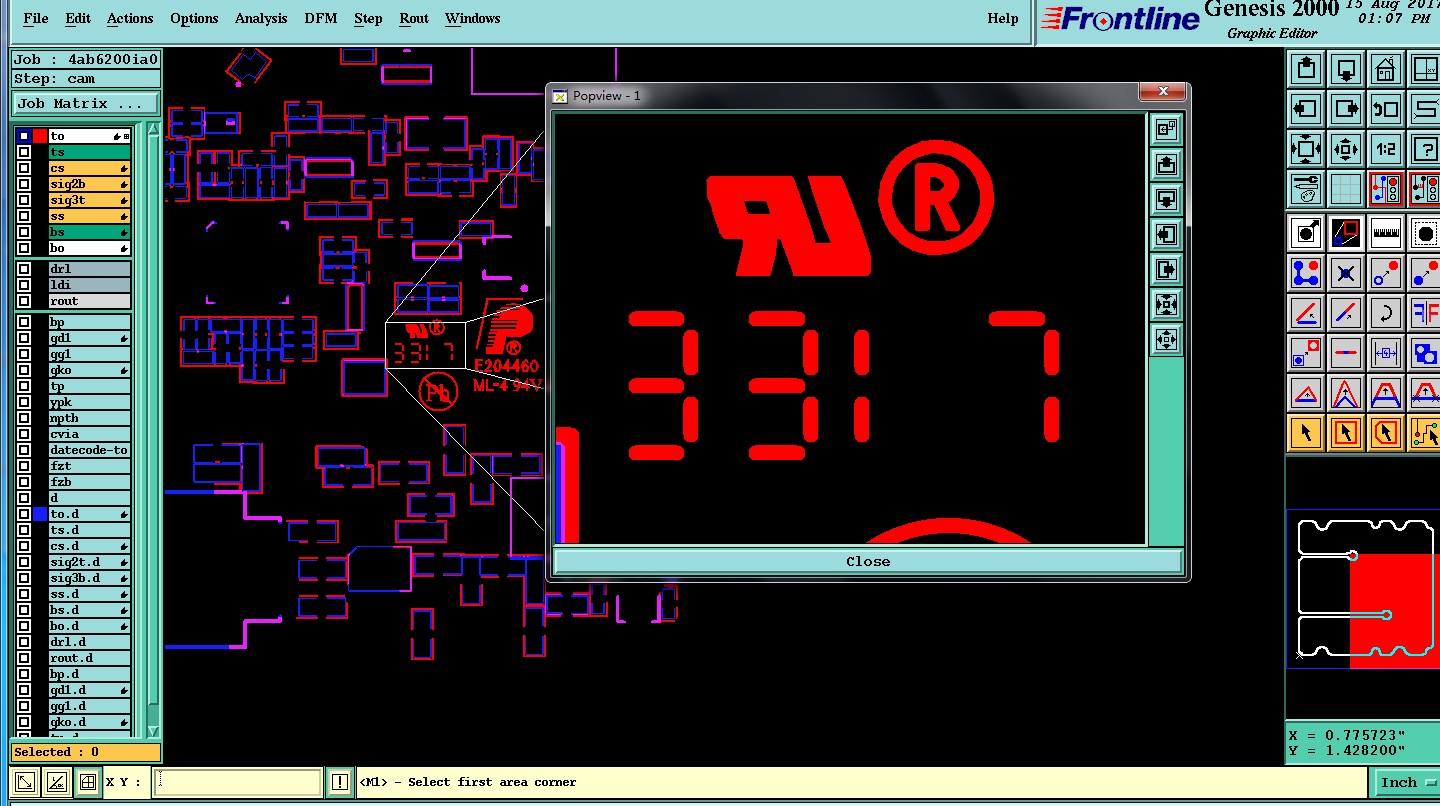Click the curved rotate arrow icon
1440x806 pixels.
1386,313
